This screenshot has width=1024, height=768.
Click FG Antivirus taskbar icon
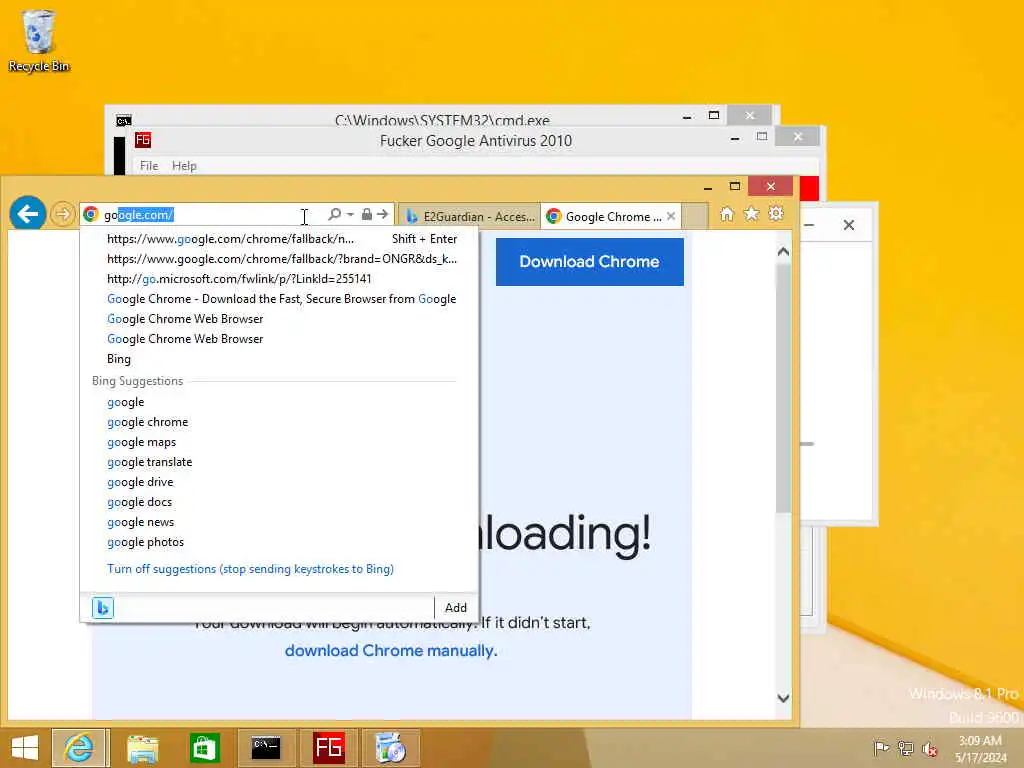coord(328,748)
